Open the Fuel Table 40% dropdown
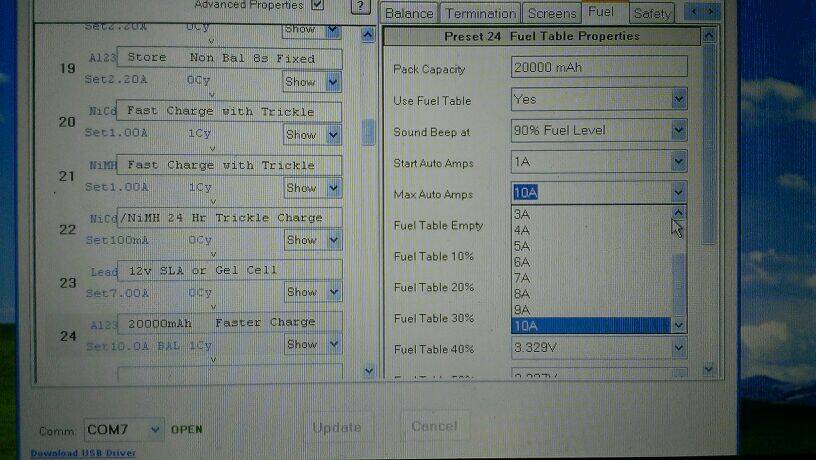816x460 pixels. pos(678,348)
